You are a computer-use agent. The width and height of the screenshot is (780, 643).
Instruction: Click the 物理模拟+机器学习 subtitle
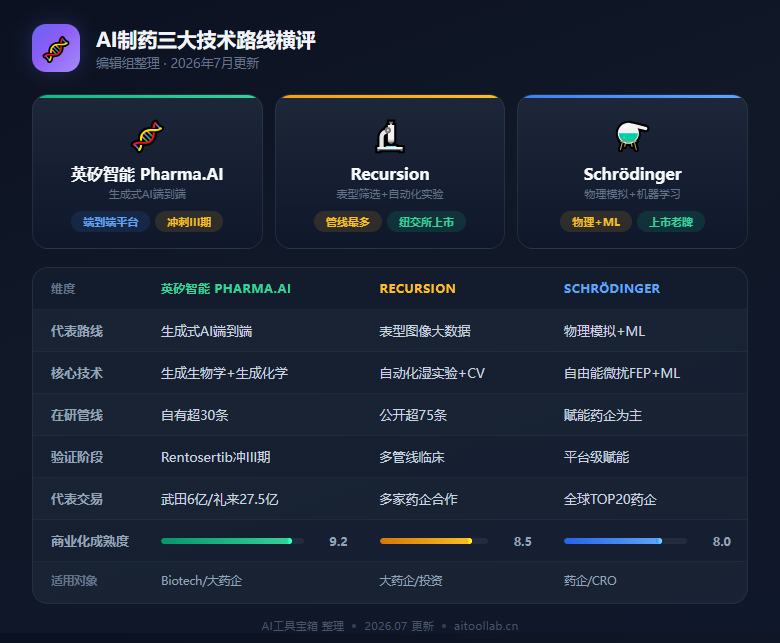coord(632,194)
